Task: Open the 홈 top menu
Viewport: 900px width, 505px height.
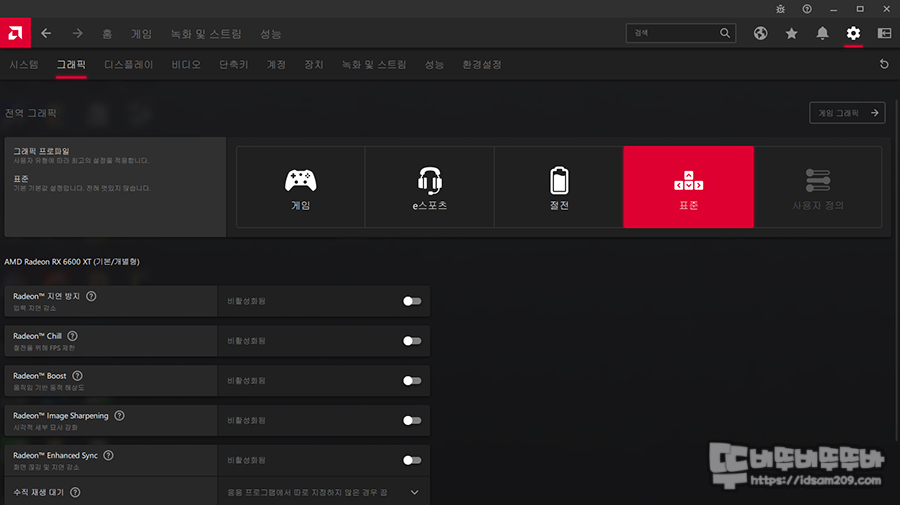Action: pyautogui.click(x=107, y=34)
